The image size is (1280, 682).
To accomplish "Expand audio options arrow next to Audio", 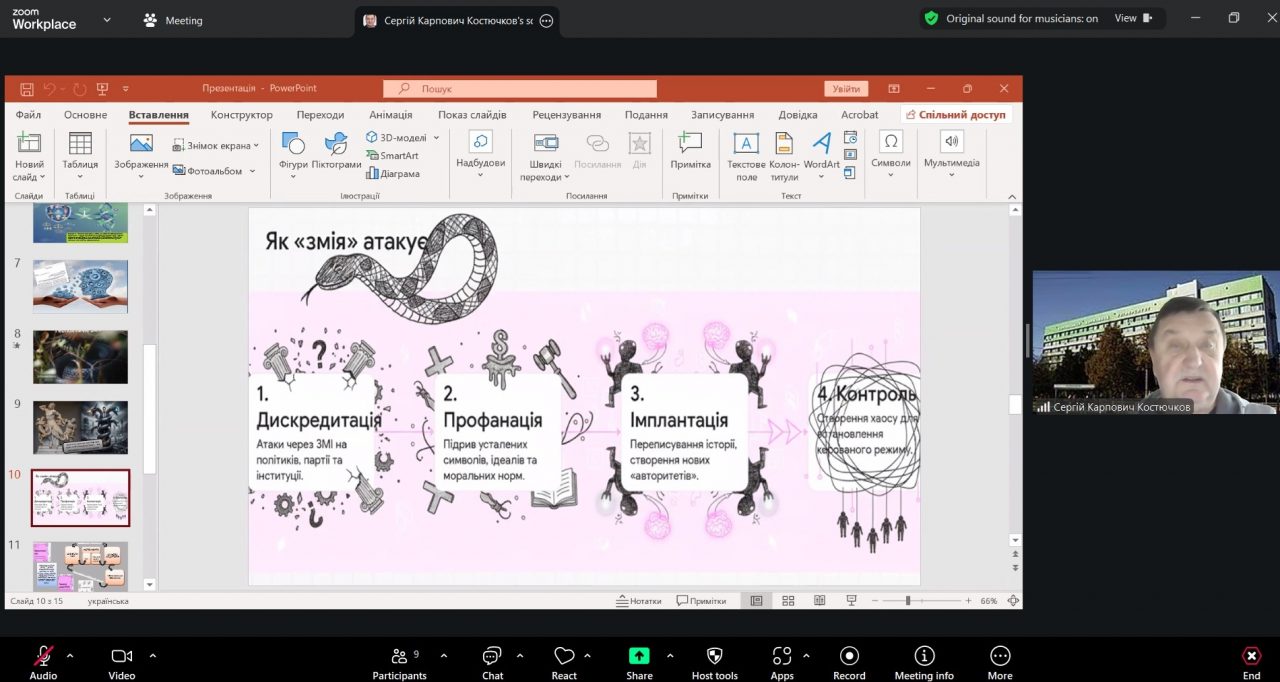I will pos(70,656).
